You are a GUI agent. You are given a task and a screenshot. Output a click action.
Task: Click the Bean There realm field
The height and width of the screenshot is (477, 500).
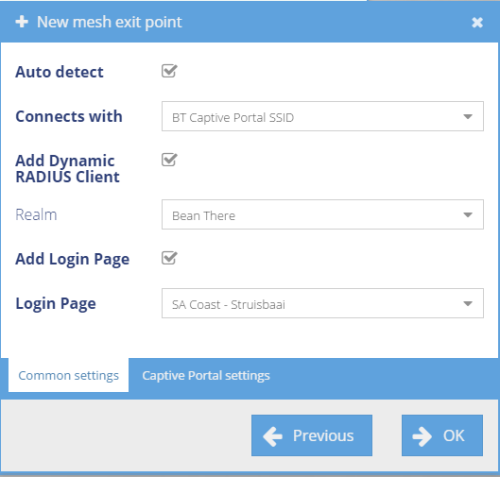[x=322, y=214]
